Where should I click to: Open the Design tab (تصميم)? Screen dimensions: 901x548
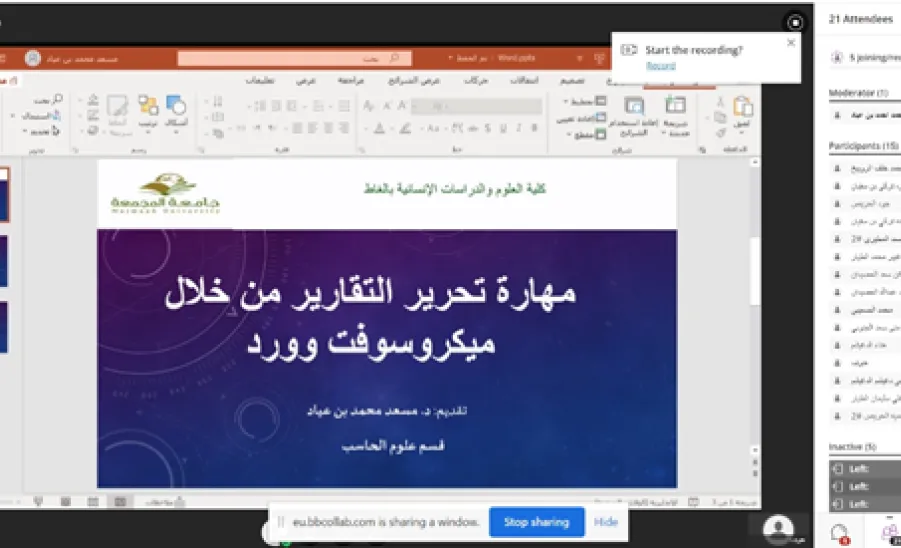572,80
